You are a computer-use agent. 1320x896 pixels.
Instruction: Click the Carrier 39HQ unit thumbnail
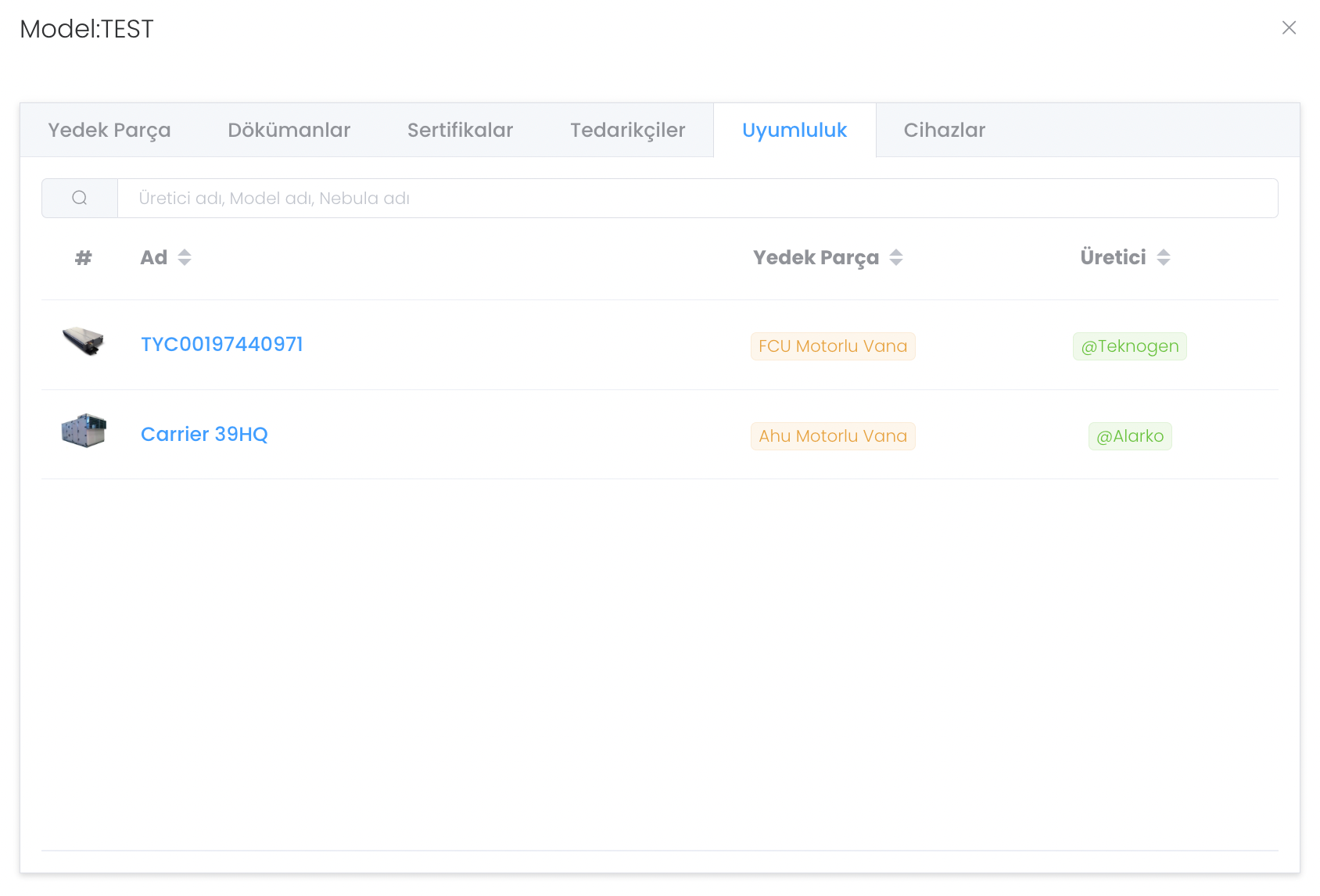coord(84,431)
